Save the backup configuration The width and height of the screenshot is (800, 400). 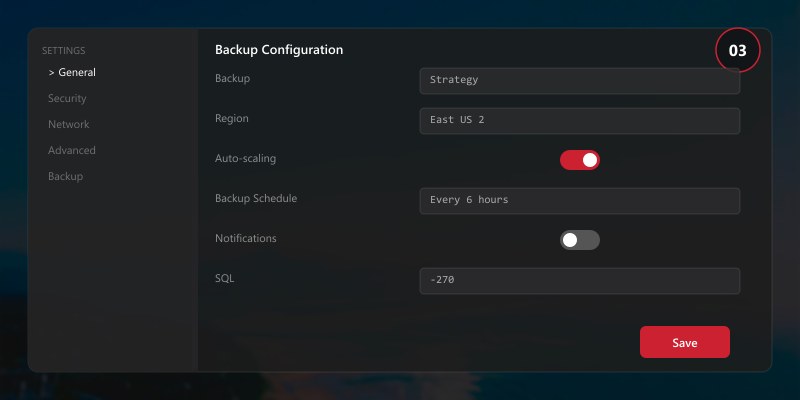click(x=685, y=342)
